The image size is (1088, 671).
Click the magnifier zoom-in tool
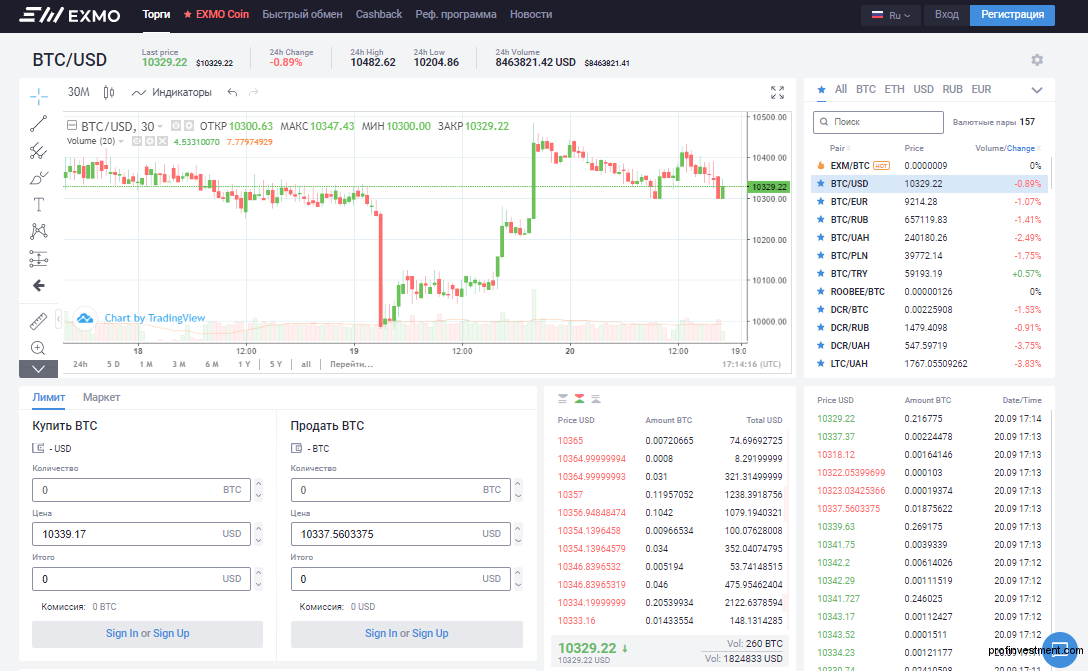coord(38,348)
